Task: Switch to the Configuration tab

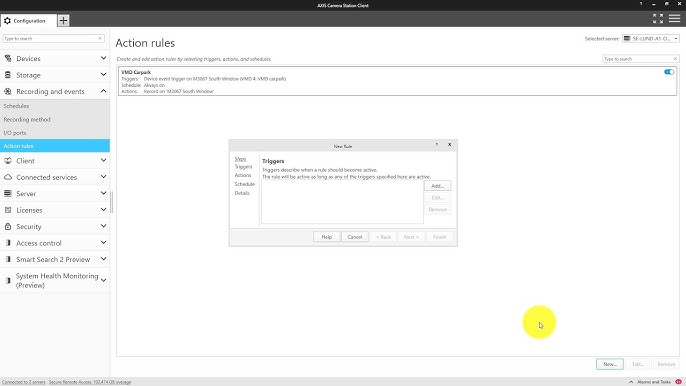Action: [x=29, y=21]
